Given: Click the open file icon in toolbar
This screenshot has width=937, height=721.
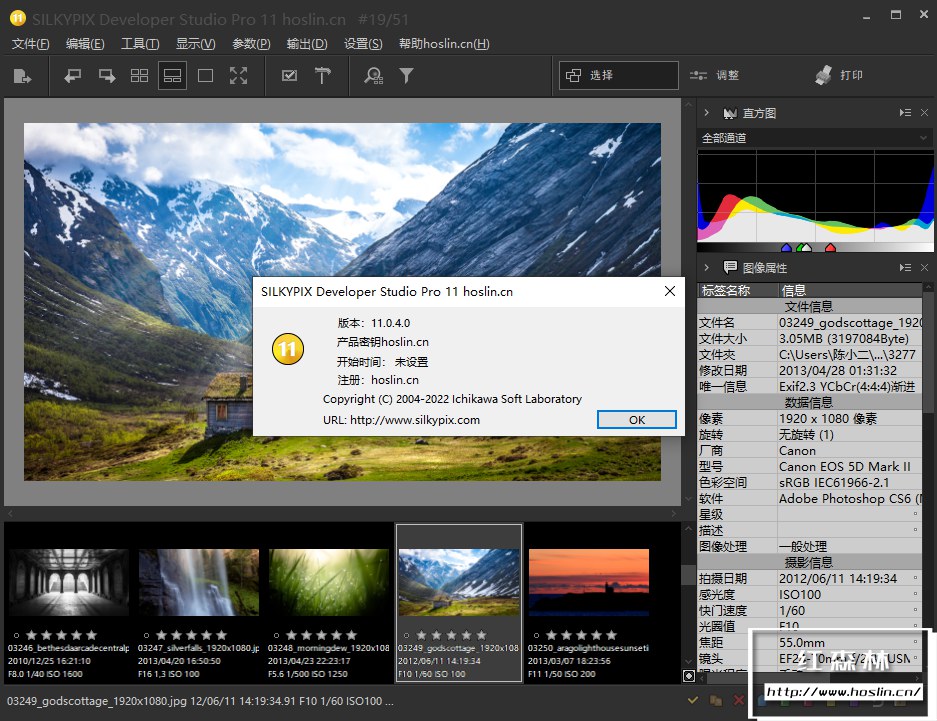Looking at the screenshot, I should (22, 76).
